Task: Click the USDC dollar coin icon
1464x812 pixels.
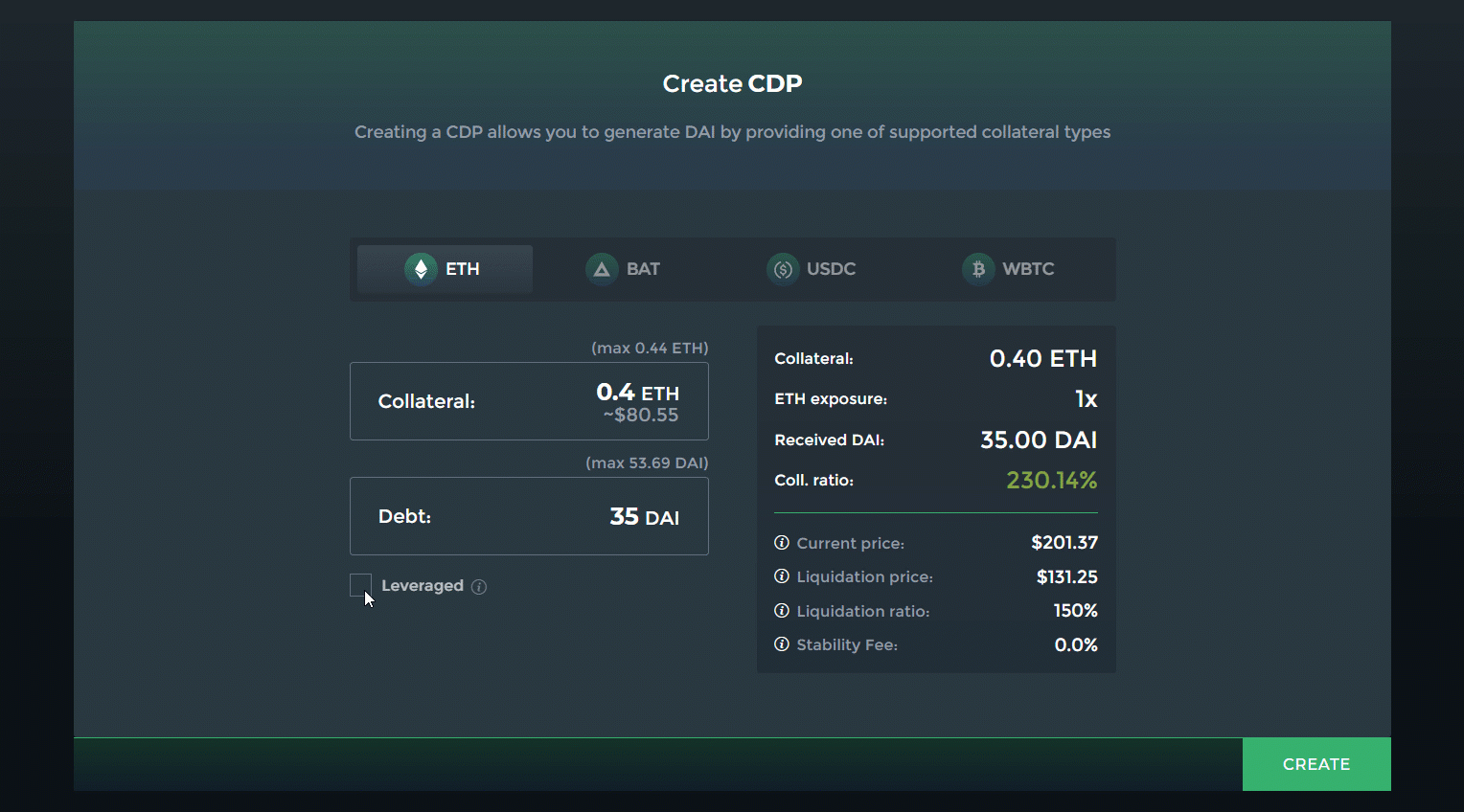Action: pos(783,269)
